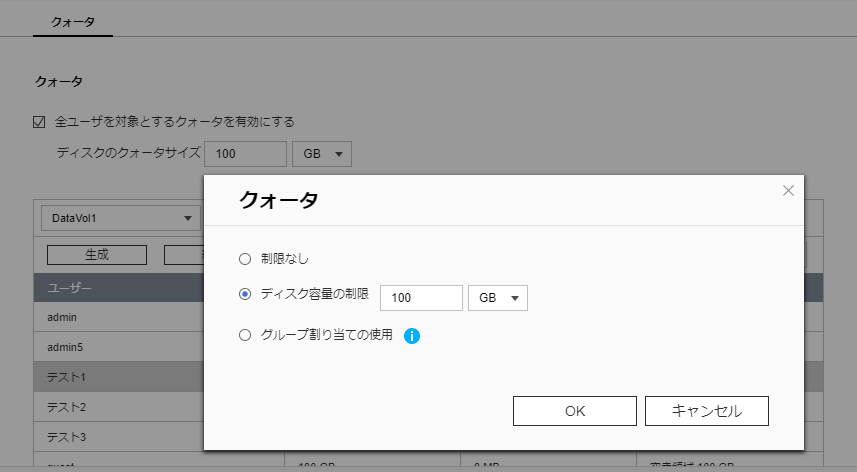The height and width of the screenshot is (472, 857).
Task: Click the ディスクのクォータサイズ input field
Action: pyautogui.click(x=245, y=154)
